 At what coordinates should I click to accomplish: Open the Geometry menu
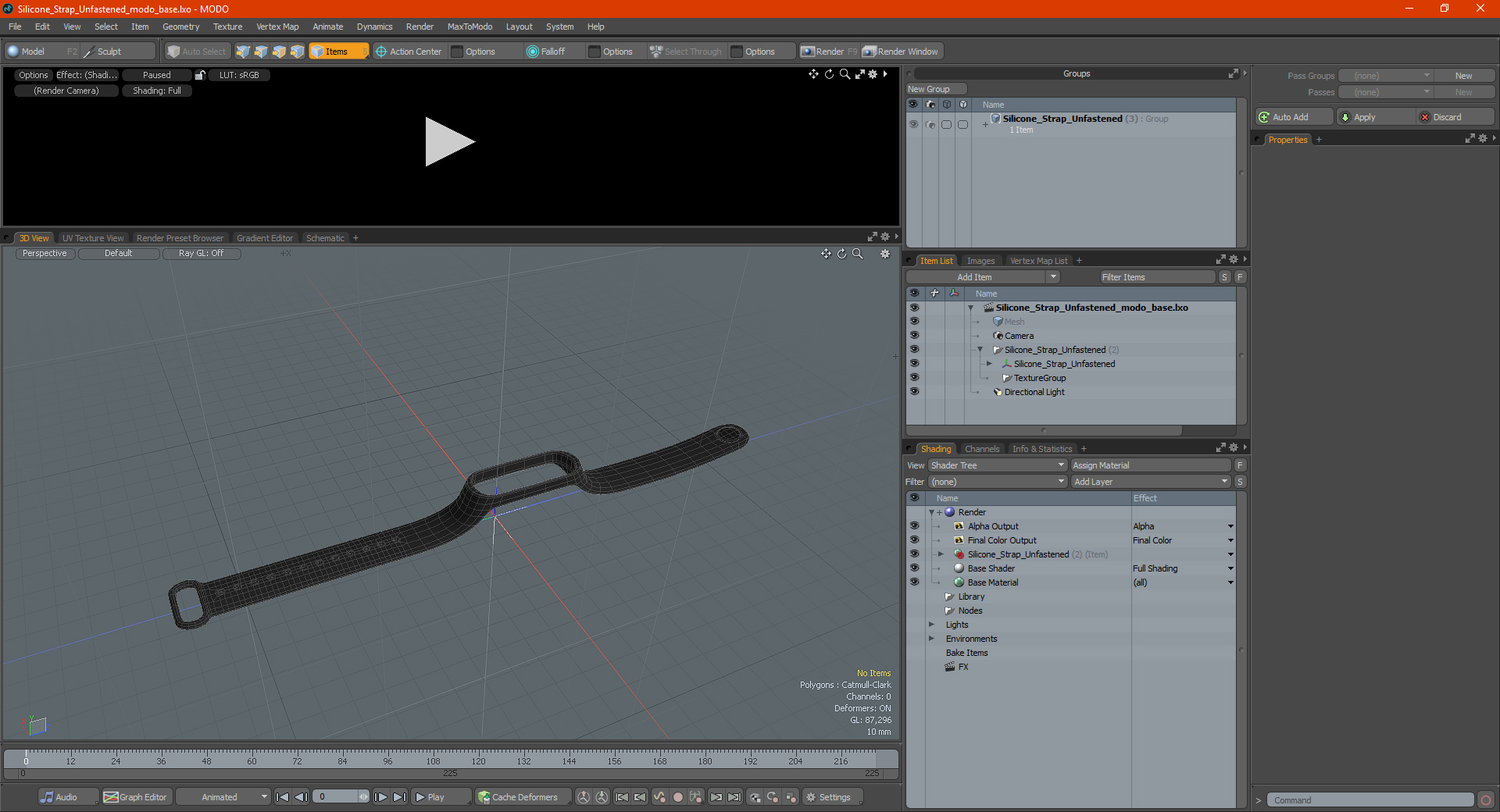tap(180, 27)
